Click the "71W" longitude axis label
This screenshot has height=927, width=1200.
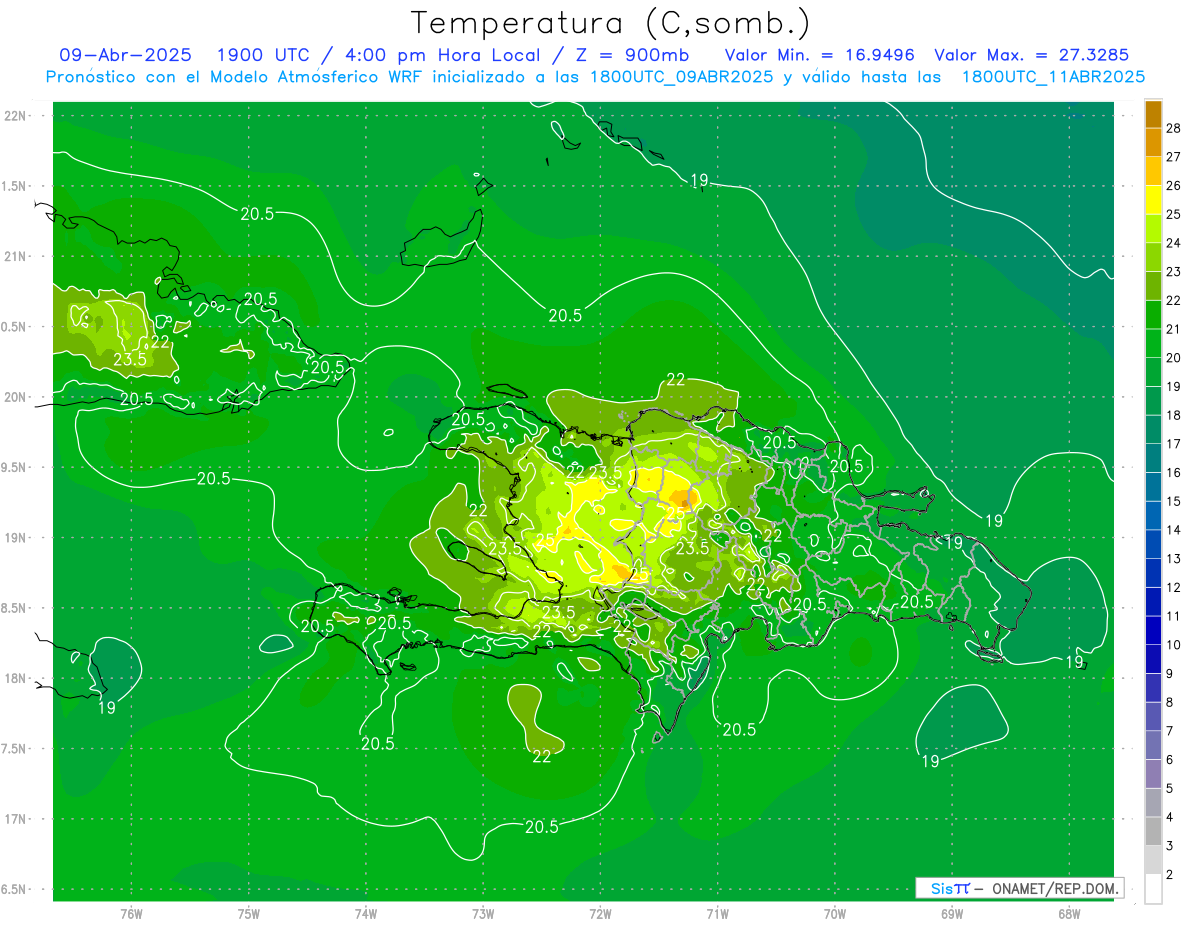(717, 914)
